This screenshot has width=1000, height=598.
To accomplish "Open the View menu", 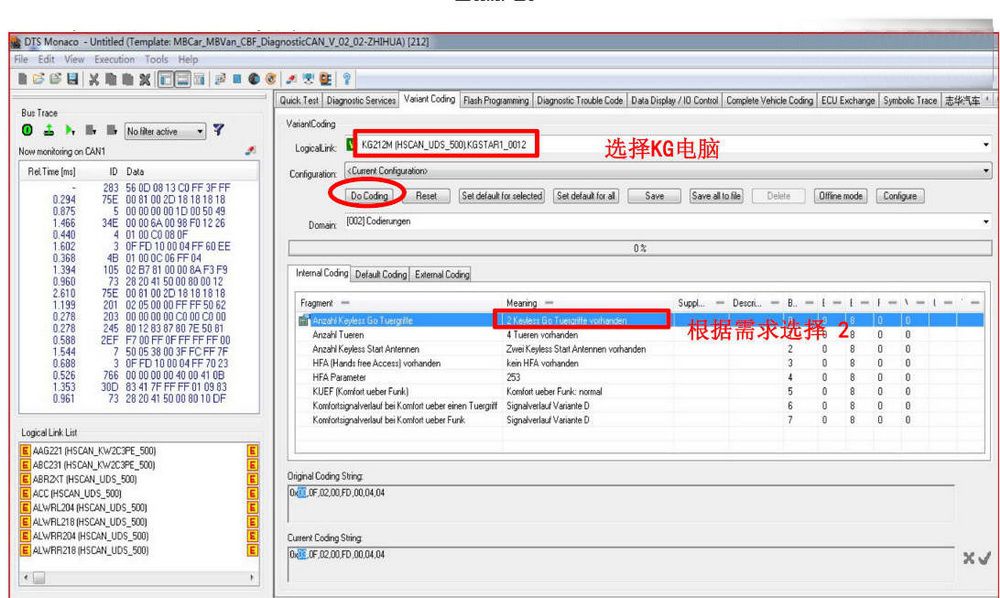I will 74,59.
